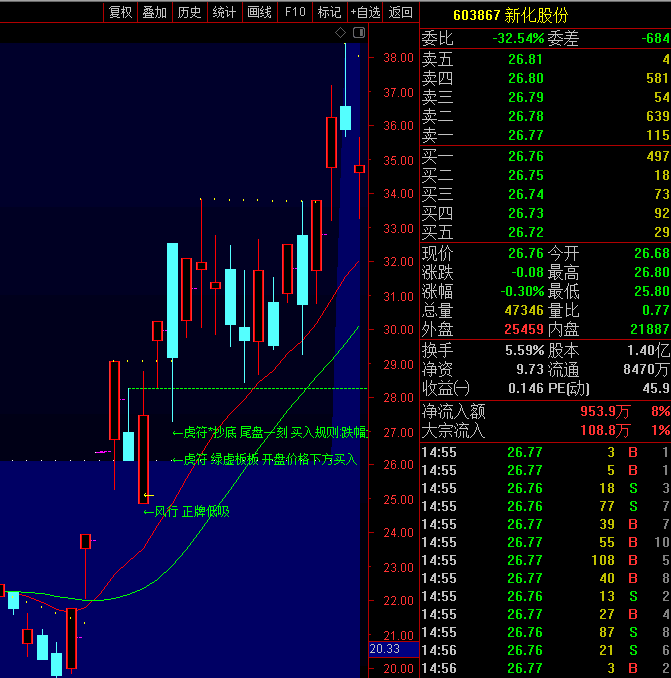Screen dimensions: 671x678
Task: Click the 标记 mark button
Action: click(329, 12)
